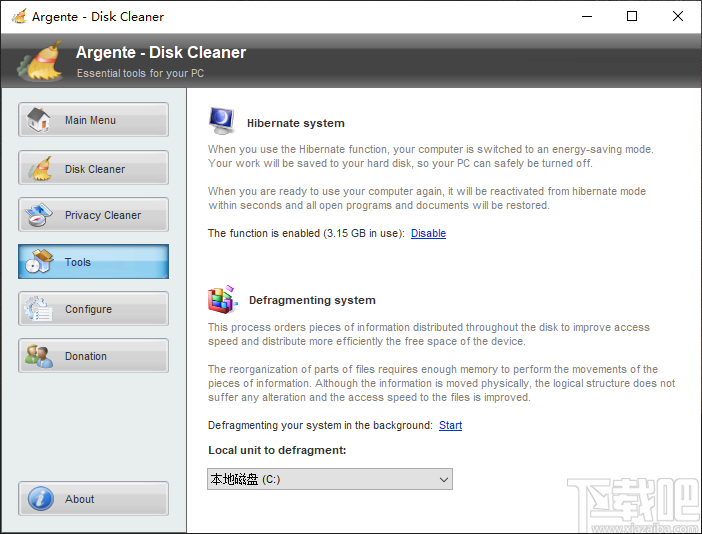Maximize the Argente window
Screen dimensions: 702x534
pos(632,17)
